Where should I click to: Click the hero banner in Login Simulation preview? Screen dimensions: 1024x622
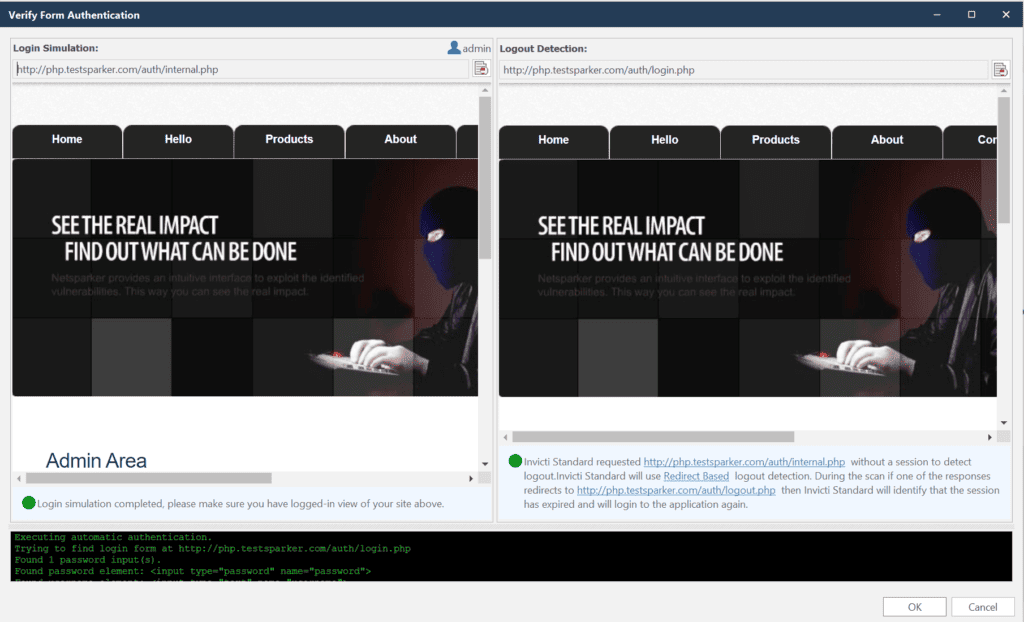(x=245, y=278)
